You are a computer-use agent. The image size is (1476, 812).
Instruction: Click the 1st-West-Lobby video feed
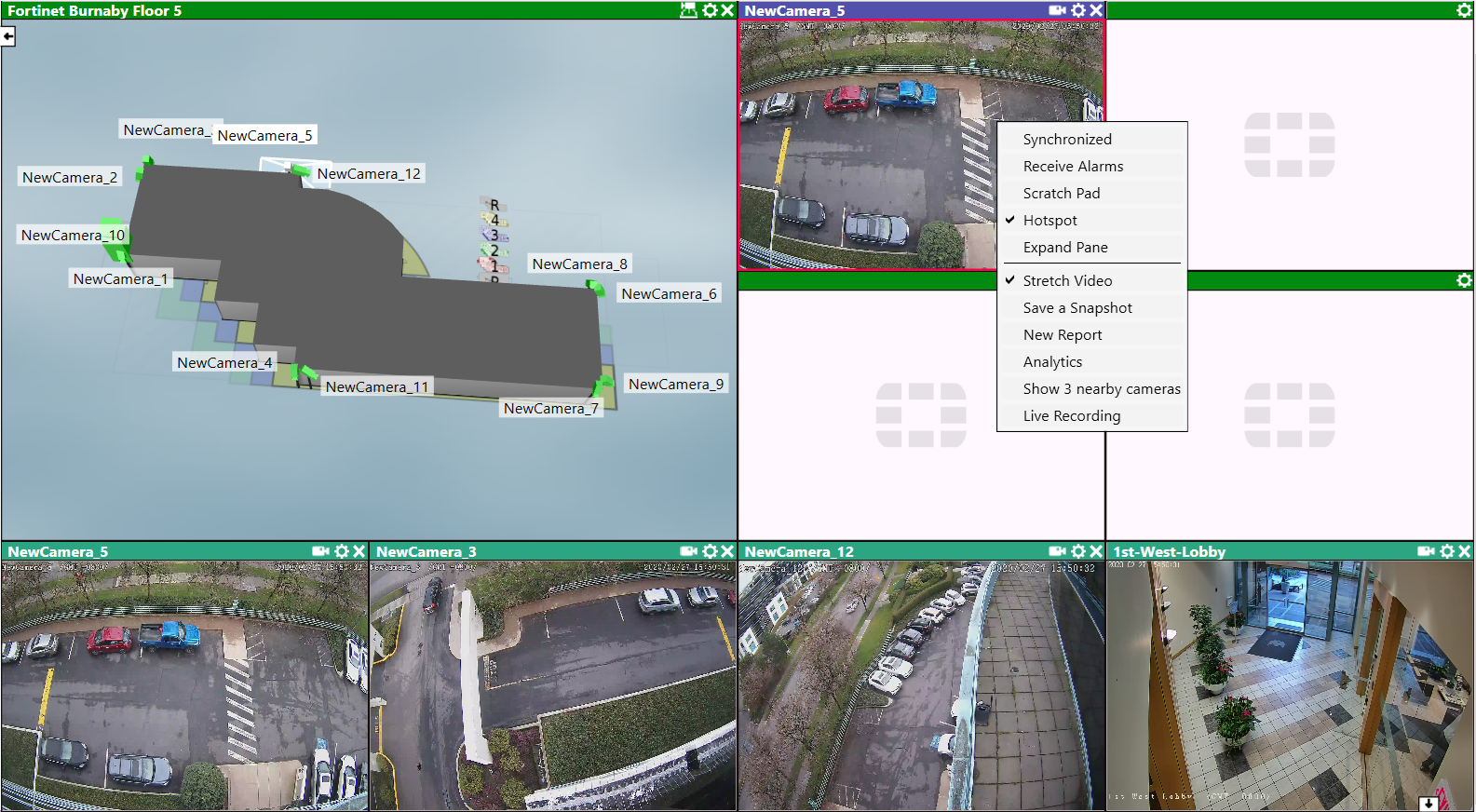(x=1290, y=685)
